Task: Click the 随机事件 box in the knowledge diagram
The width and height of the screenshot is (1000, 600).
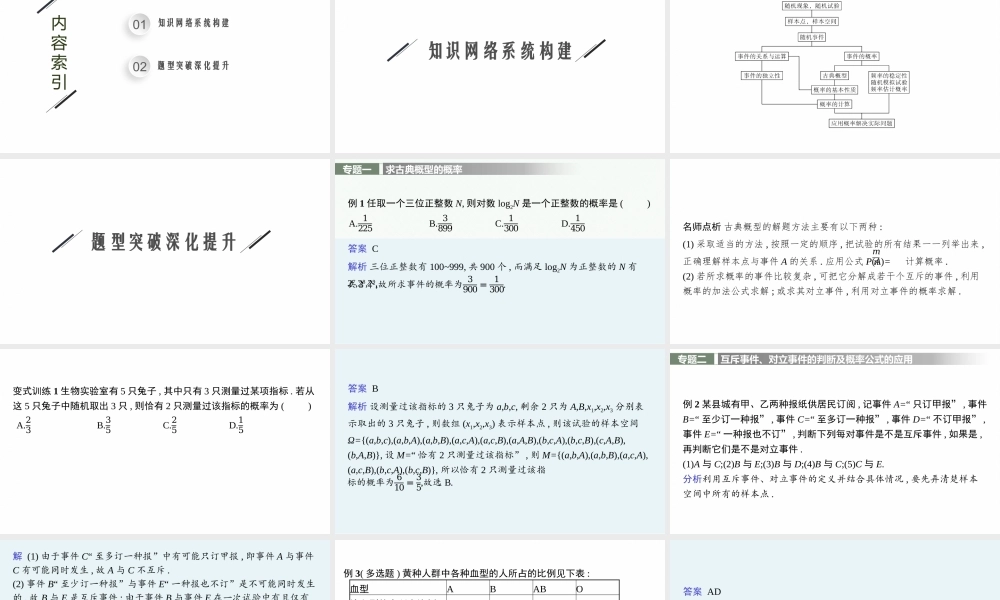Action: coord(811,37)
